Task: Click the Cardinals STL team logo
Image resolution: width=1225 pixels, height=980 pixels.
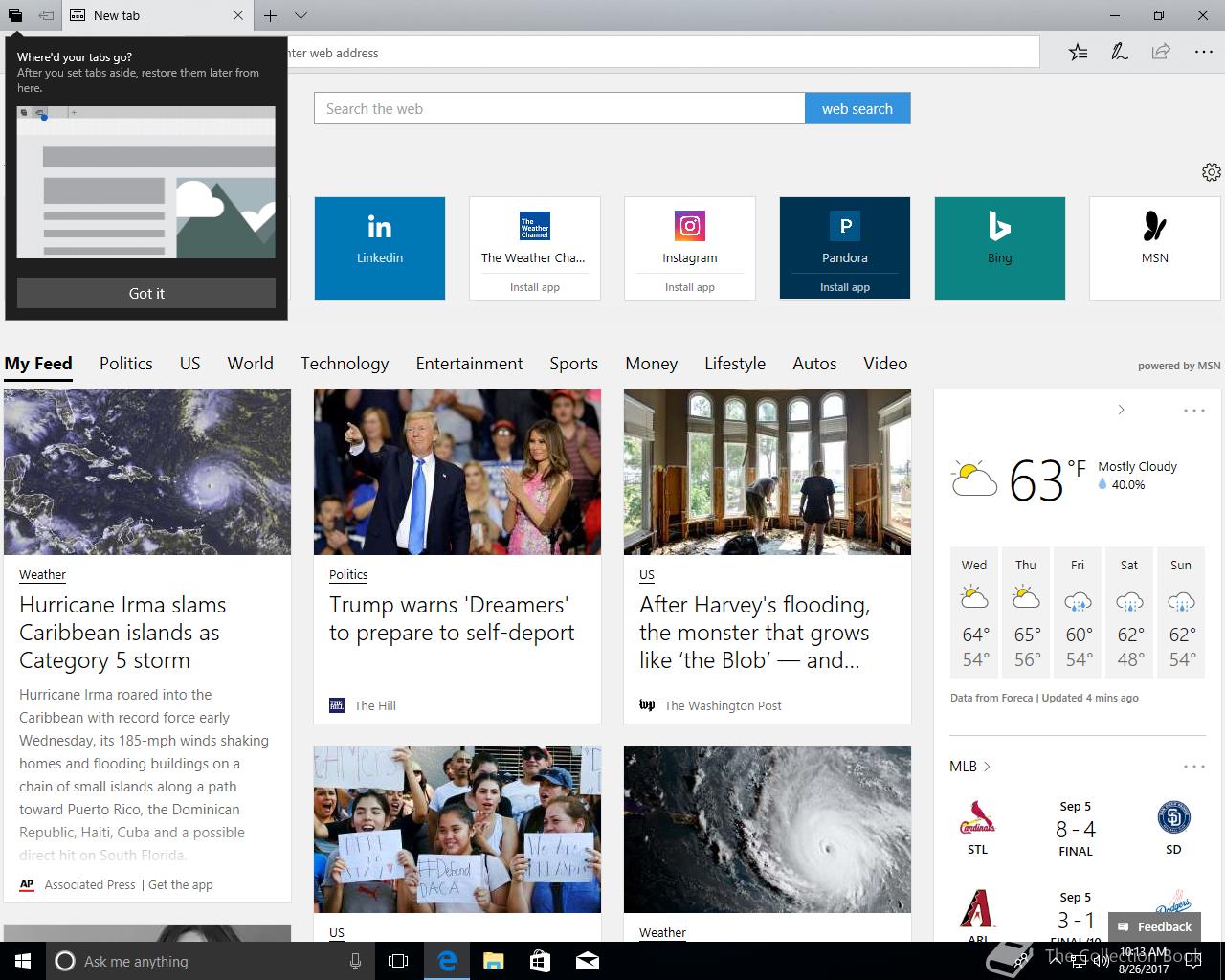Action: (977, 817)
